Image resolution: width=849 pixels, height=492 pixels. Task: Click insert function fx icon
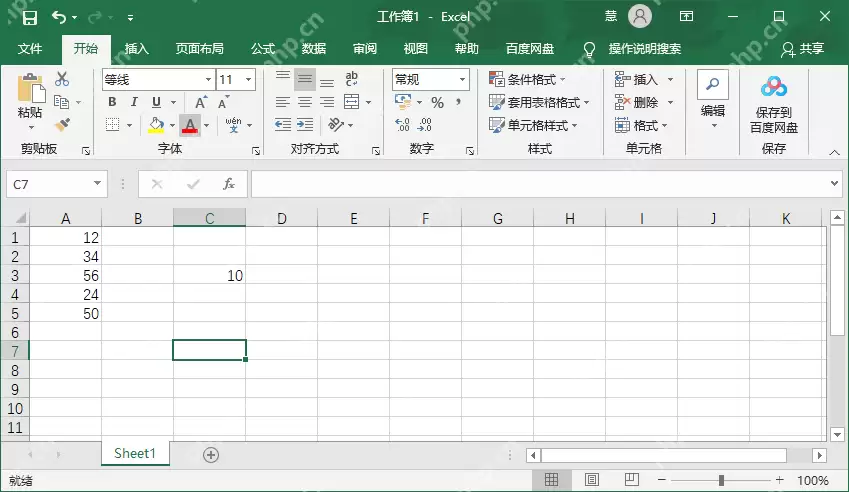point(229,184)
